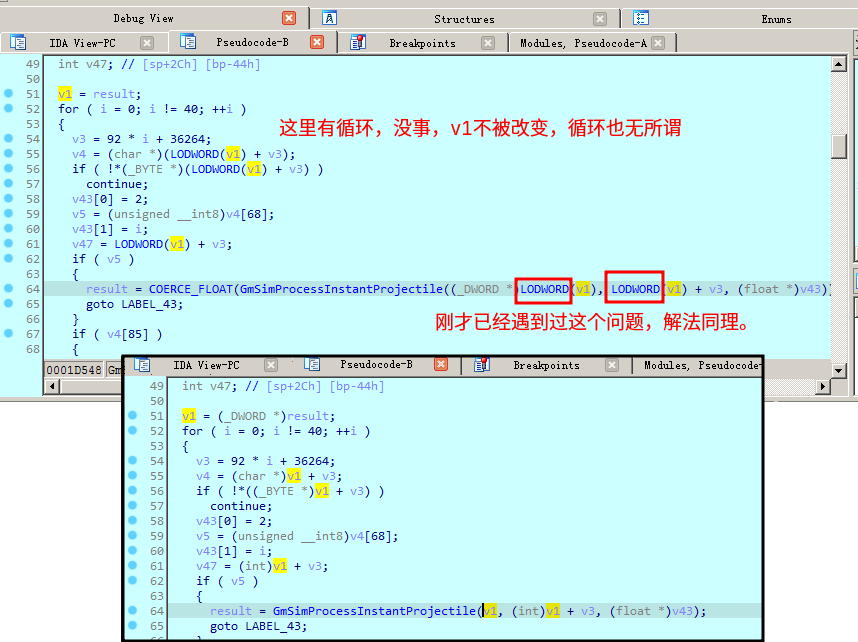Click second LODWORD macro on line 64
Viewport: 858px width, 642px height.
[x=635, y=289]
